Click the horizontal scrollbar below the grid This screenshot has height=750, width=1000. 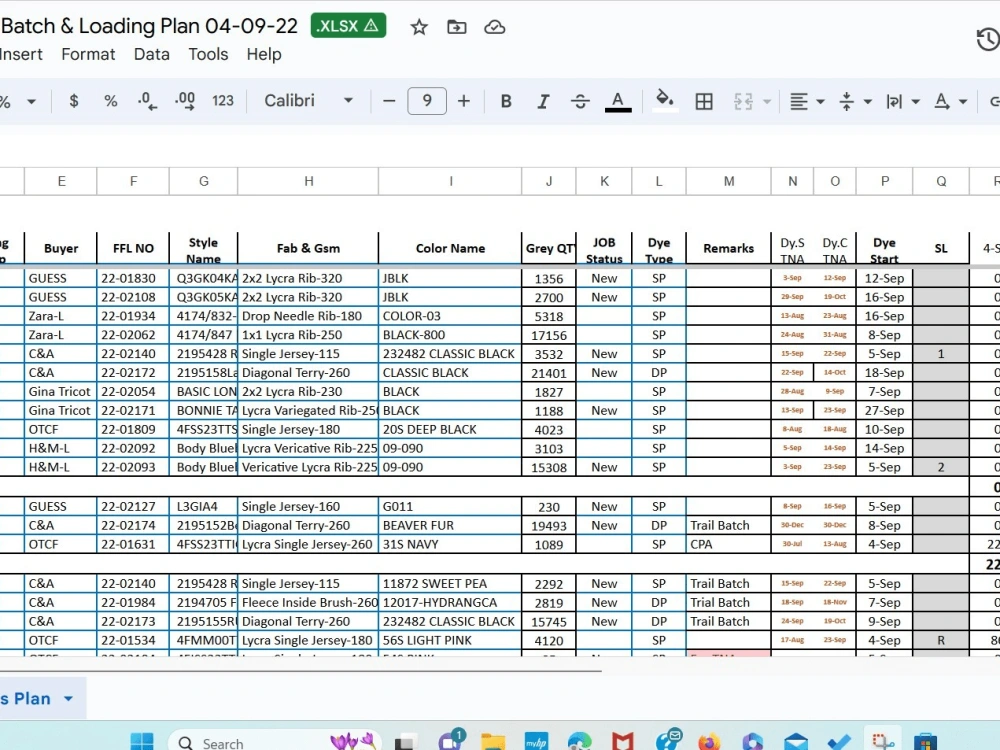click(300, 671)
